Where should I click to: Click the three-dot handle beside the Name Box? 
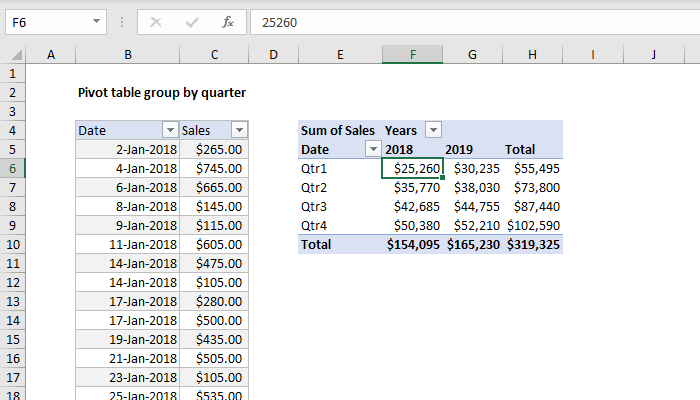[x=121, y=22]
